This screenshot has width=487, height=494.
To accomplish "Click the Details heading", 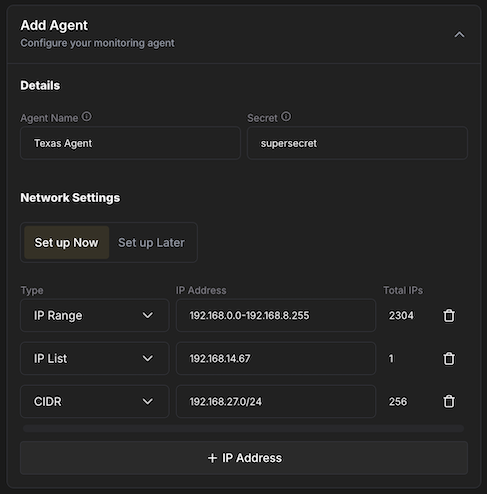I will pyautogui.click(x=40, y=85).
